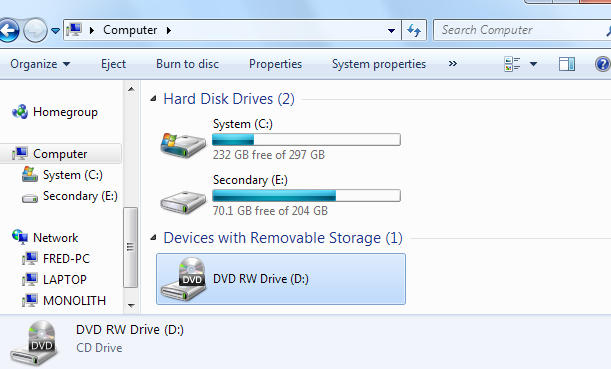Open the Help question mark icon
Image resolution: width=611 pixels, height=369 pixels.
point(603,64)
